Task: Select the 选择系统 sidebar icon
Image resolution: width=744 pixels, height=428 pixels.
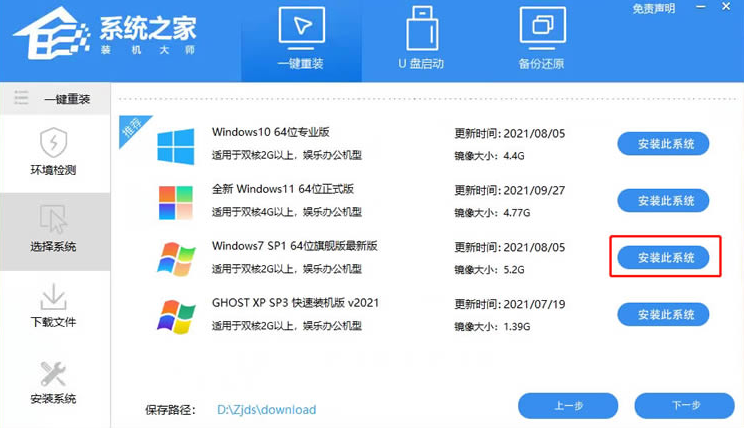Action: (x=53, y=219)
